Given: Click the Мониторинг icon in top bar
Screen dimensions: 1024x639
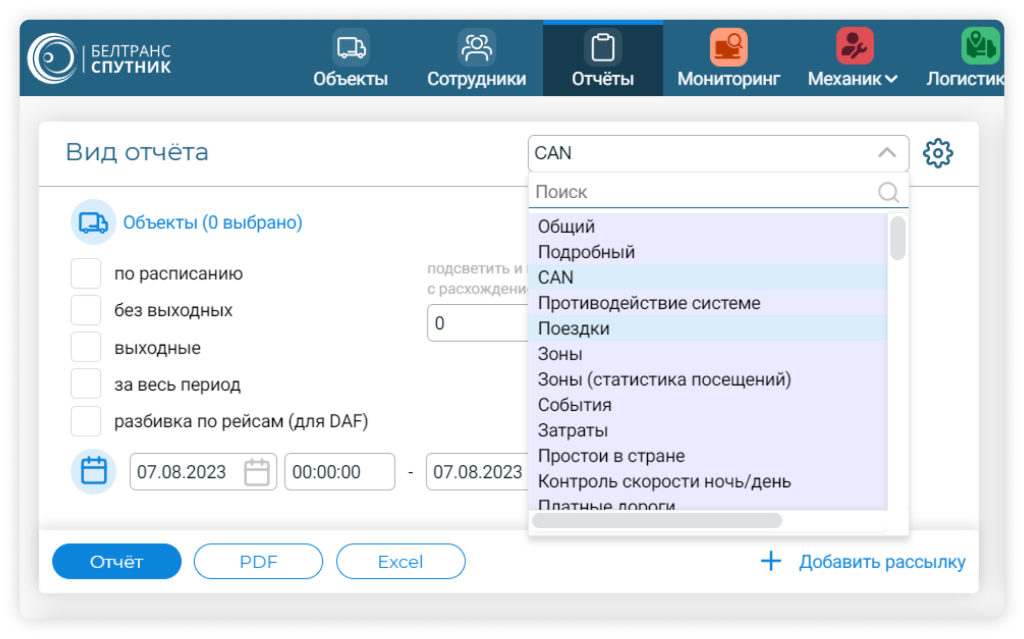Looking at the screenshot, I should click(728, 47).
